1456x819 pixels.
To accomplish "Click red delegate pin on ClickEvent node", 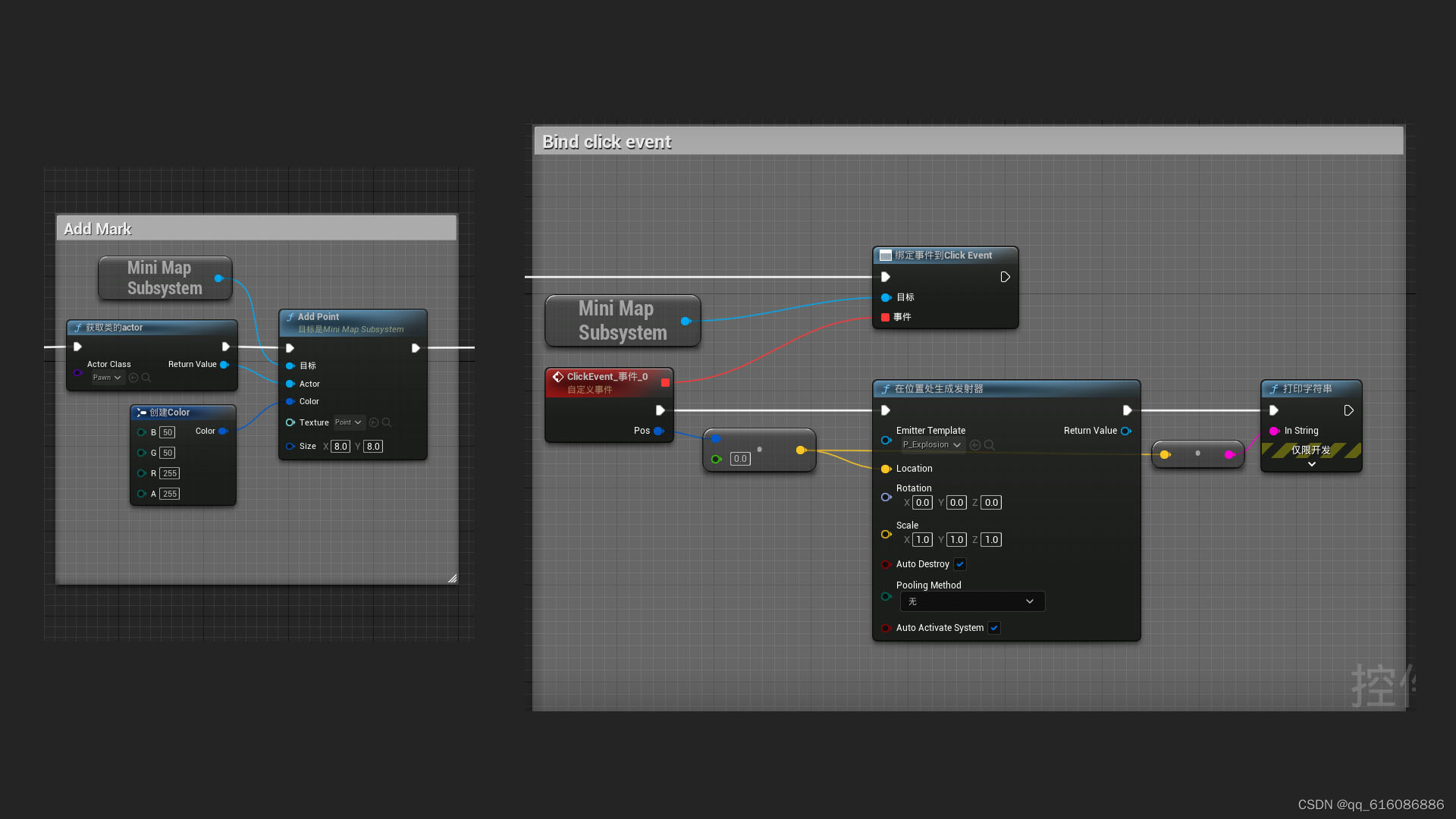I will (665, 383).
